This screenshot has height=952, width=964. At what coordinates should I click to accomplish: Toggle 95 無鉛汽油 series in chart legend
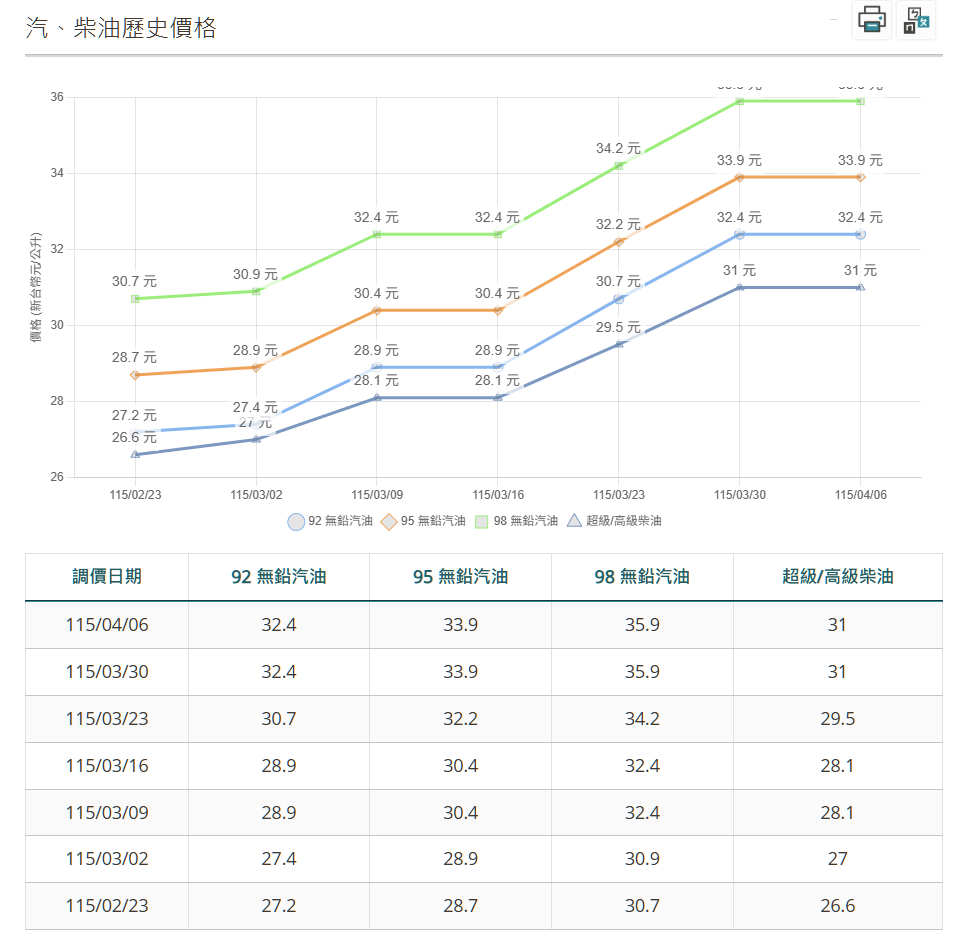click(x=423, y=521)
